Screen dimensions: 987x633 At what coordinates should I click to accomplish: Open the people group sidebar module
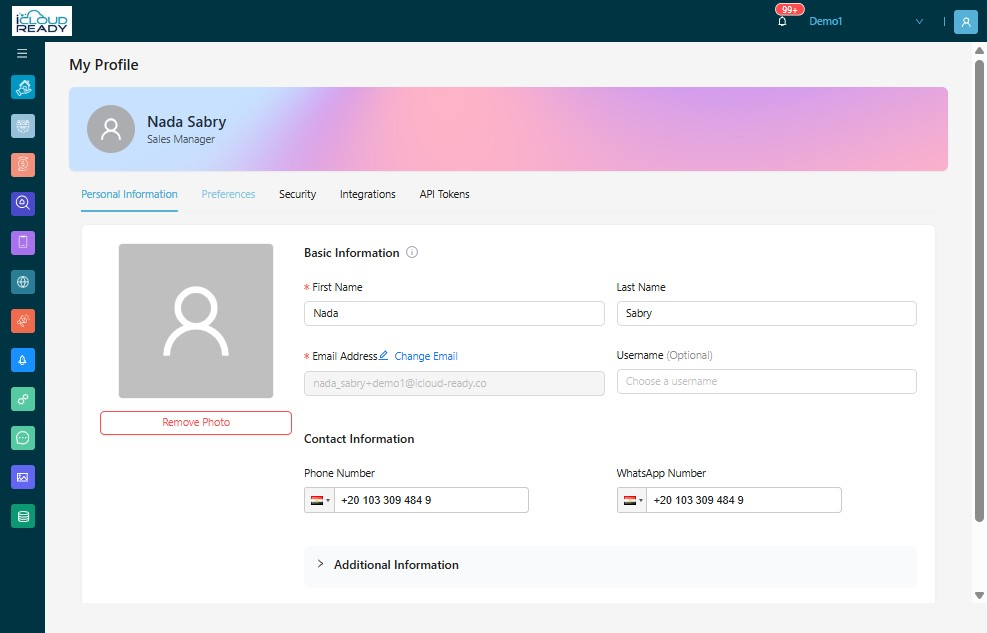tap(23, 126)
